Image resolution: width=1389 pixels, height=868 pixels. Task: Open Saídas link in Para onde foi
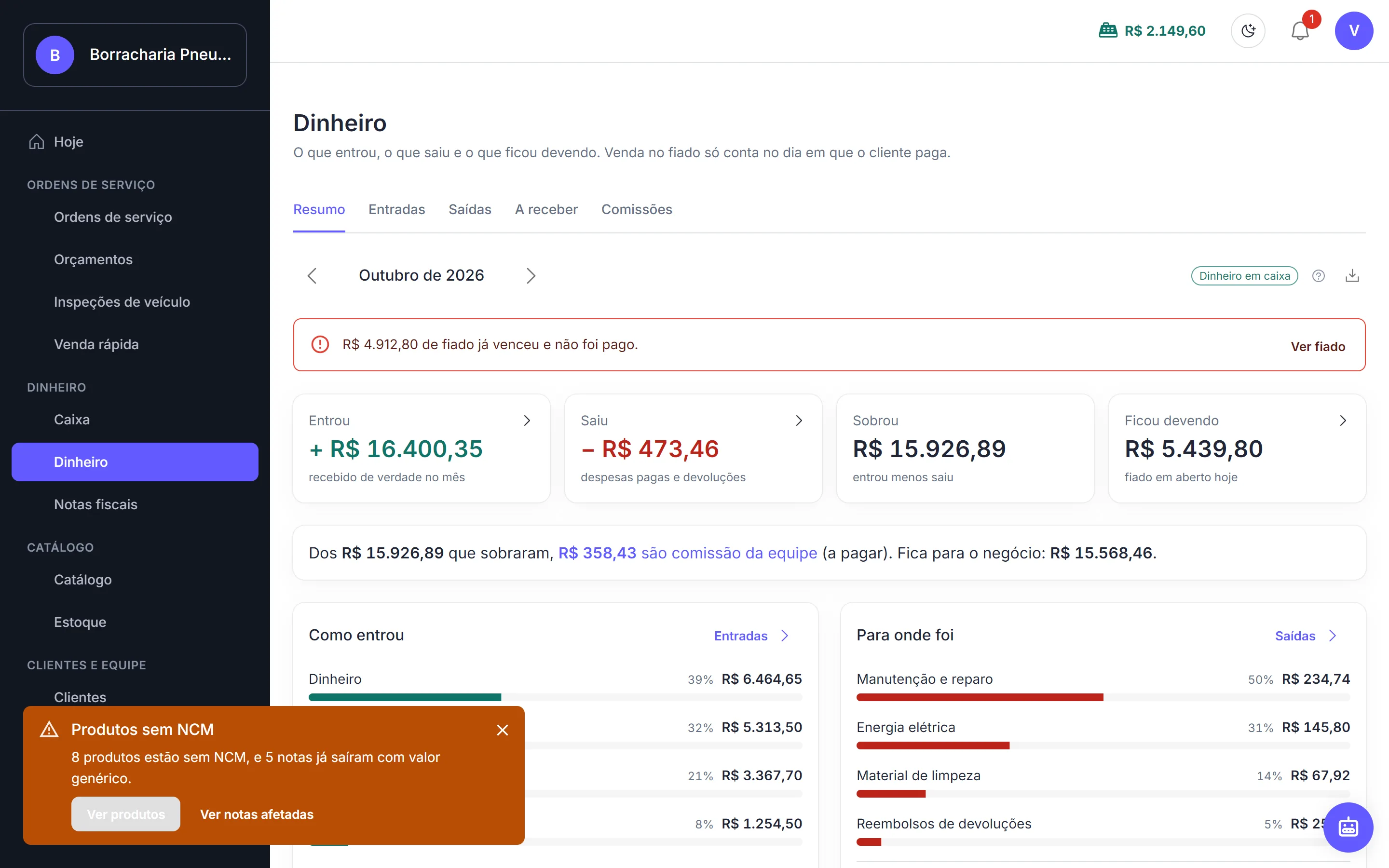1307,636
